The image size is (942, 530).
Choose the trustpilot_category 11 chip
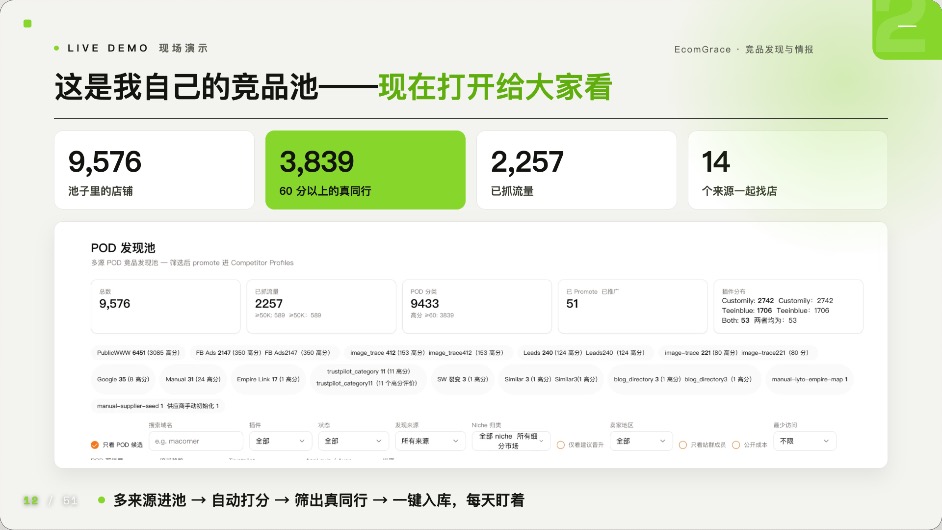coord(368,377)
